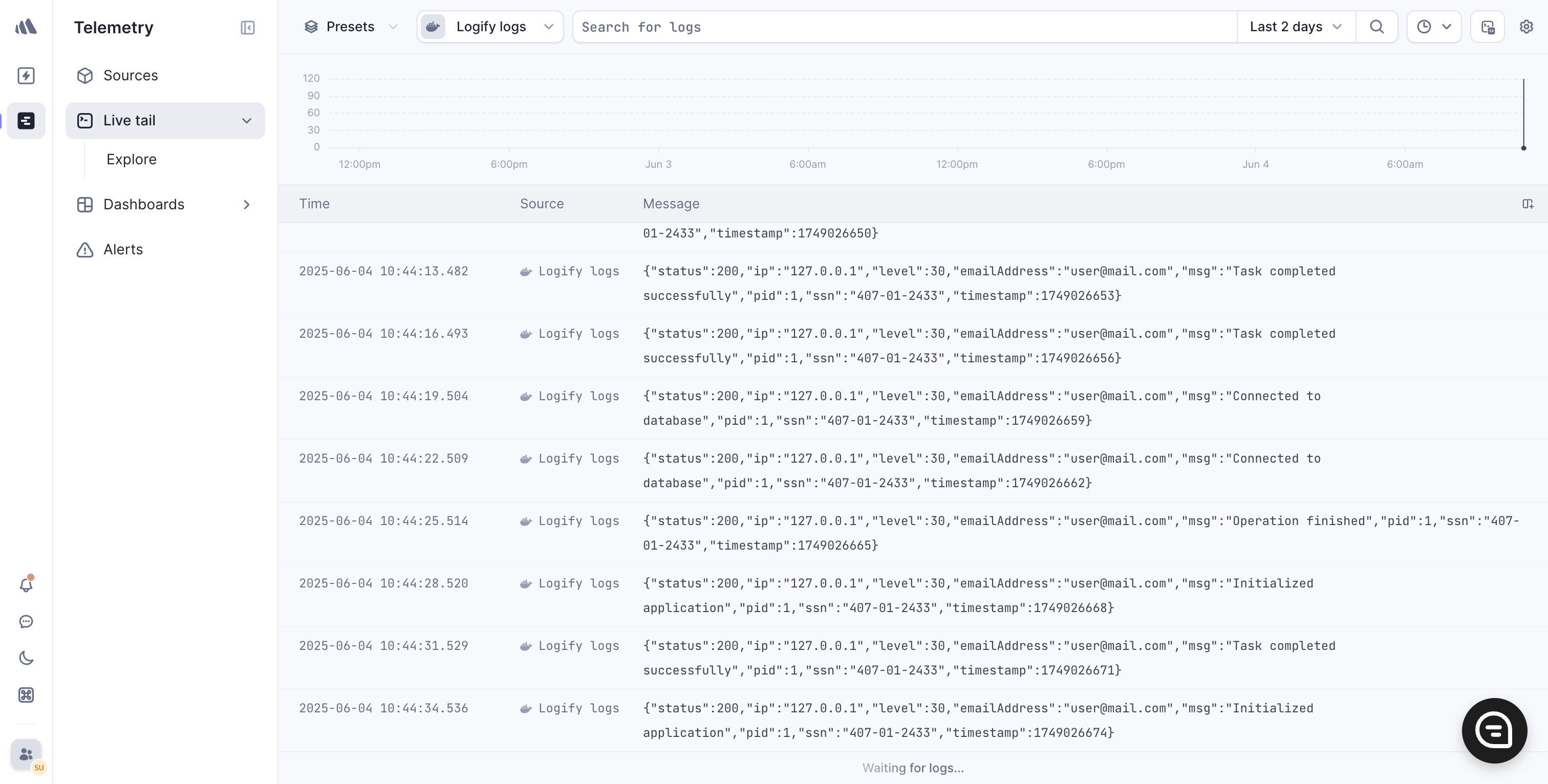Open the settings gear icon

click(1526, 27)
